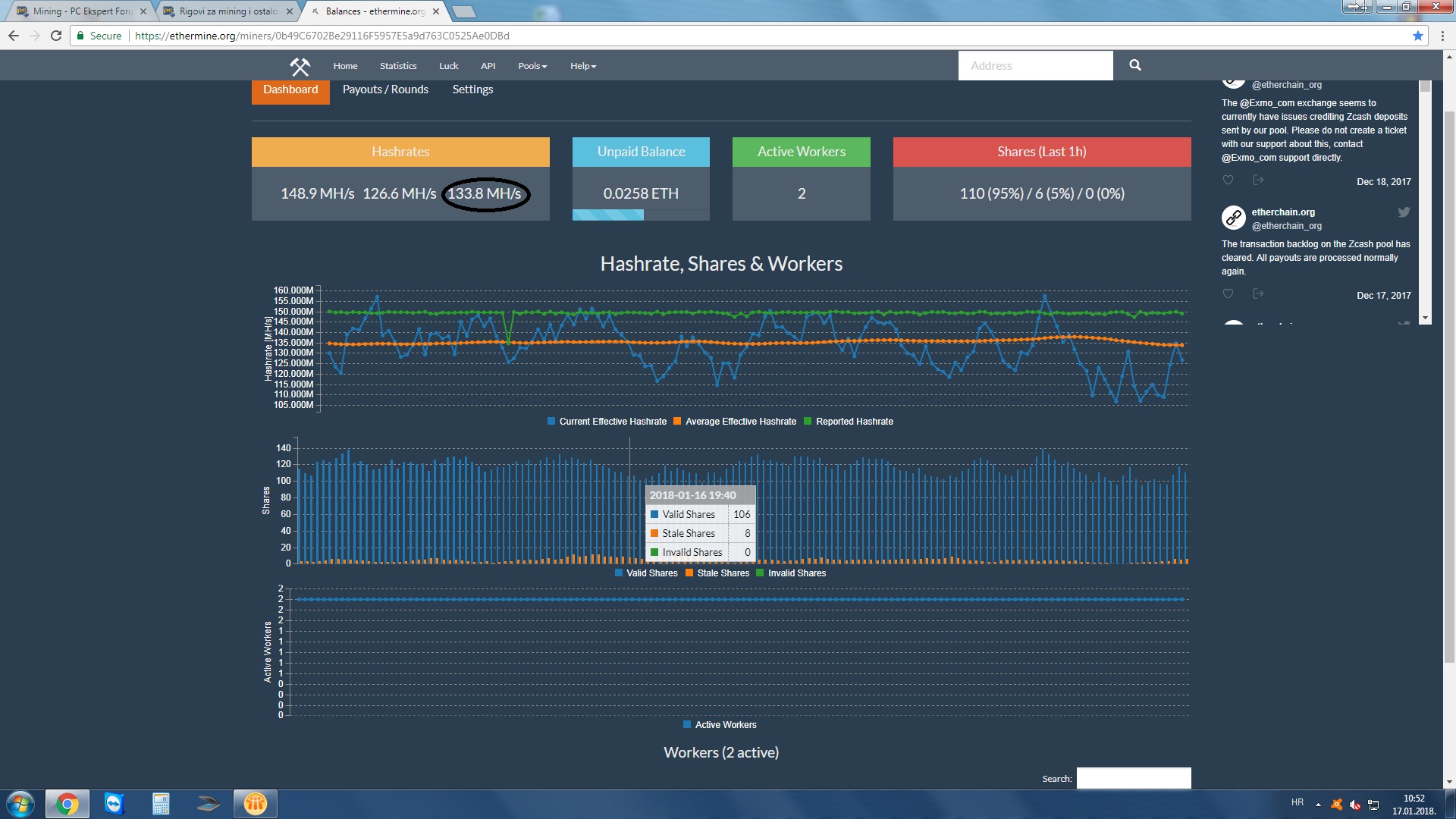The image size is (1456, 819).
Task: Click the Twitter bird icon on tweet
Action: click(1404, 213)
